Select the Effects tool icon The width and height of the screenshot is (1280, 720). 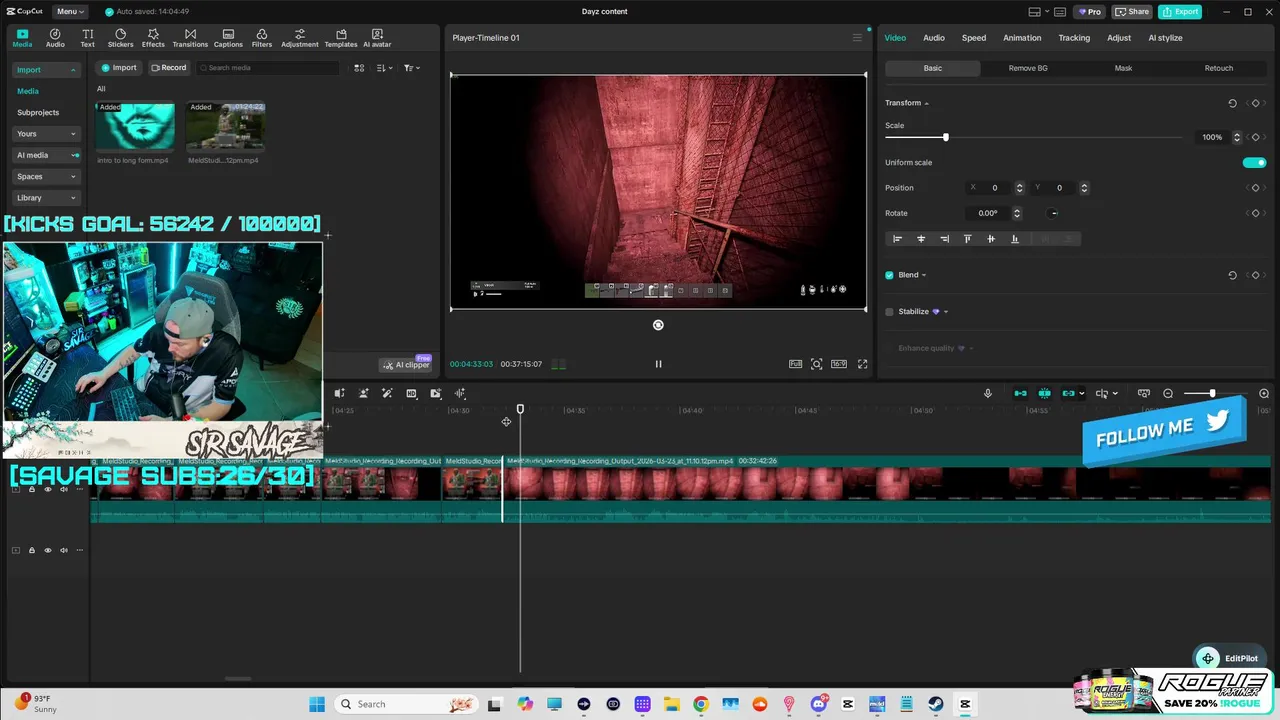(153, 38)
